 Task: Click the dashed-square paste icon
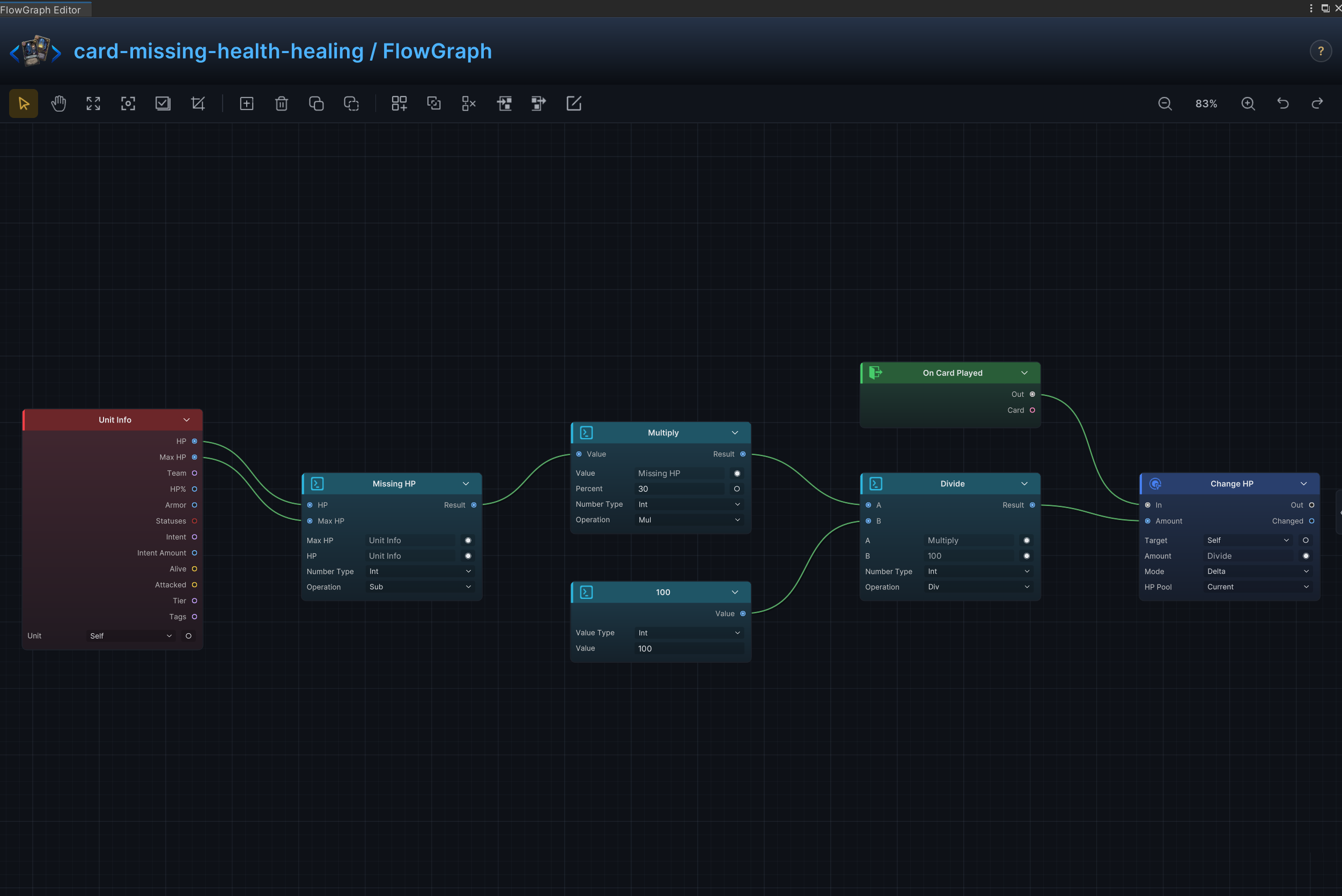(351, 103)
